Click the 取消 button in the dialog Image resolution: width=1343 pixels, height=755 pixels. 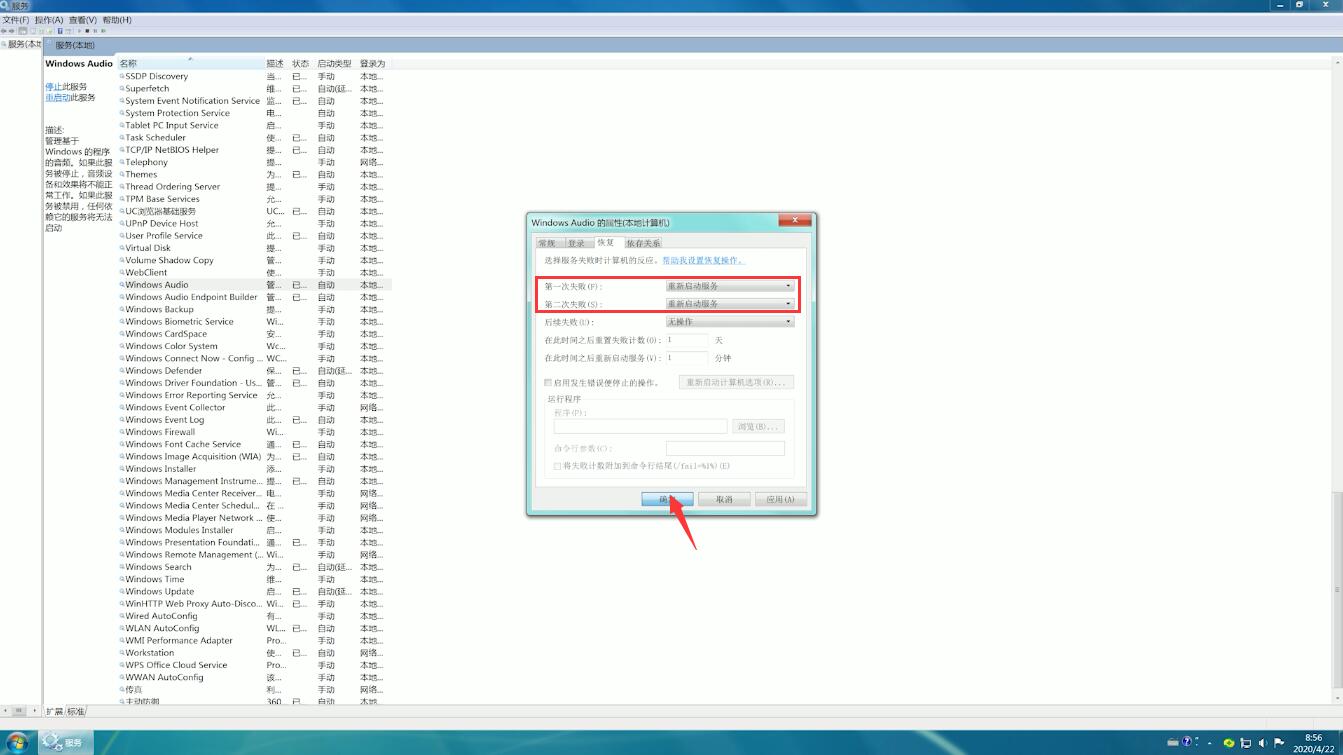[x=724, y=499]
